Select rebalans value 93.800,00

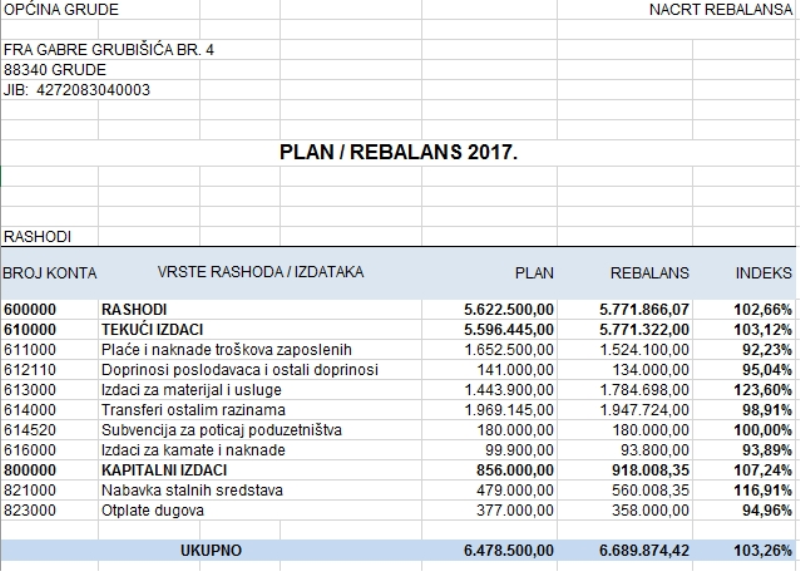[655, 450]
